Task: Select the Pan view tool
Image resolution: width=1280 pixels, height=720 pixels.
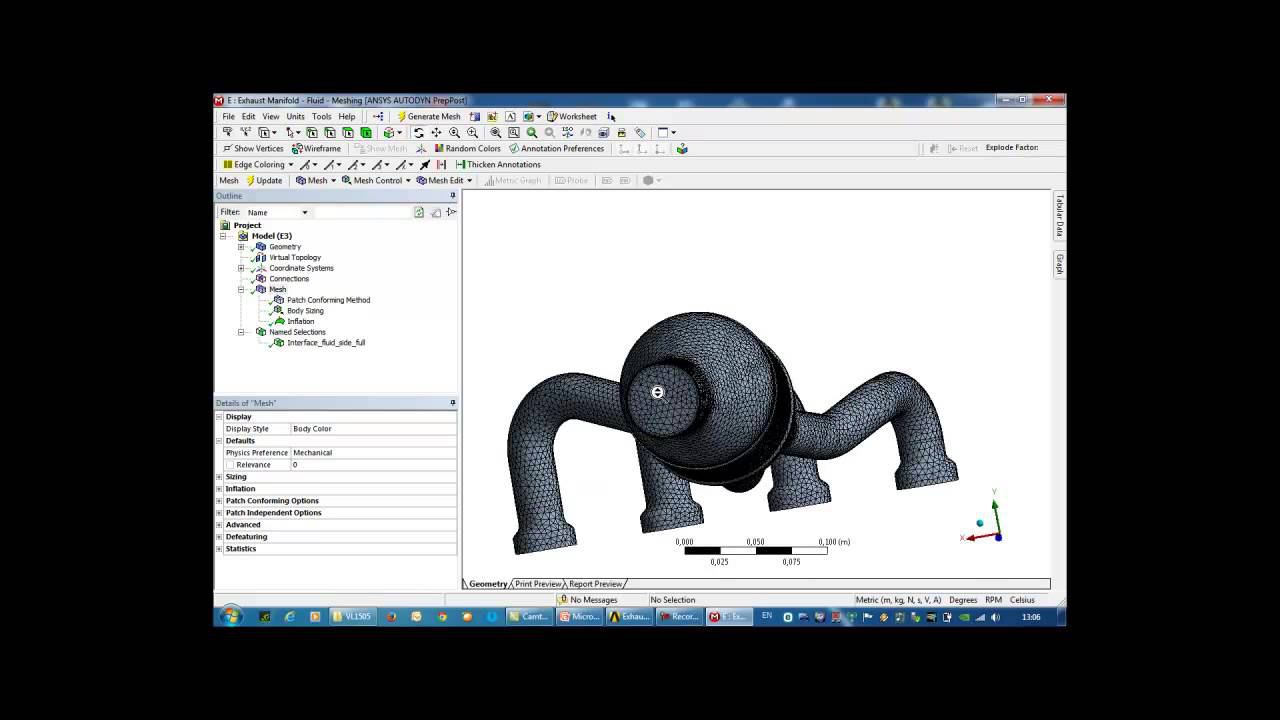Action: tap(436, 132)
